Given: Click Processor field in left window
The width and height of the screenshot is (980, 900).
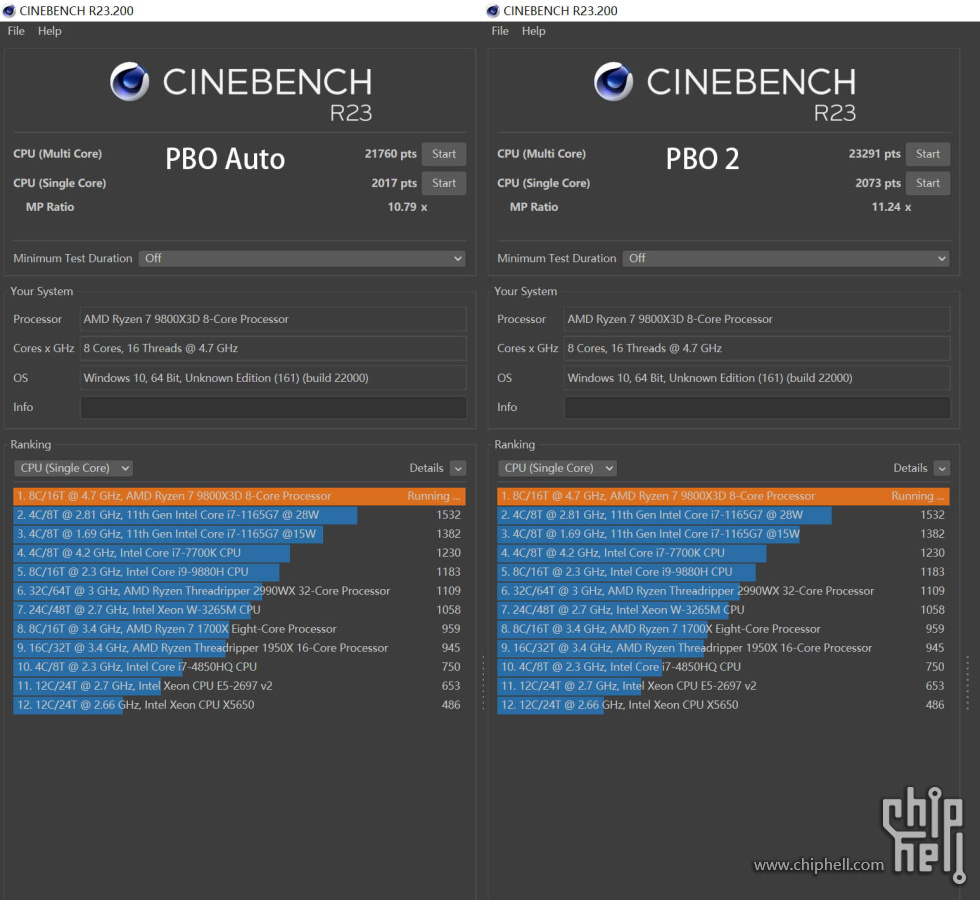Looking at the screenshot, I should click(273, 319).
